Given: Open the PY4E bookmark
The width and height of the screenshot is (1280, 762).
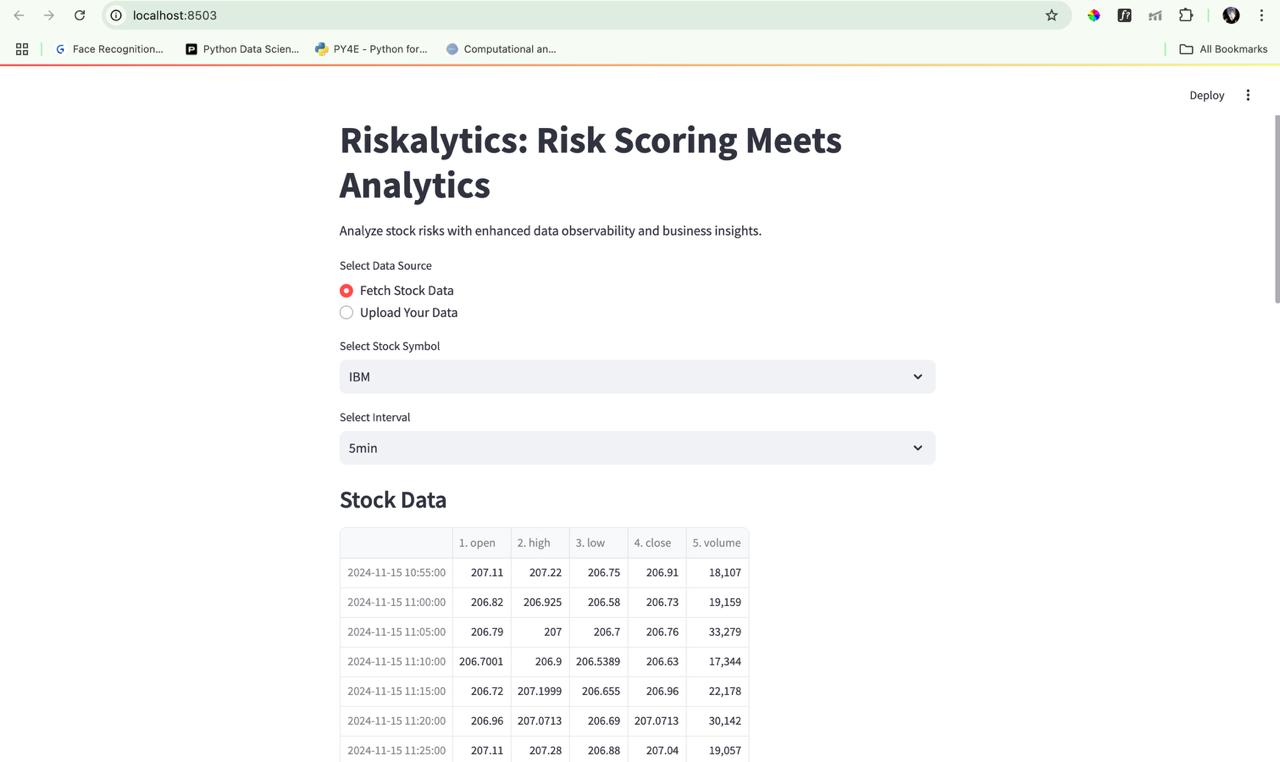Looking at the screenshot, I should point(371,49).
